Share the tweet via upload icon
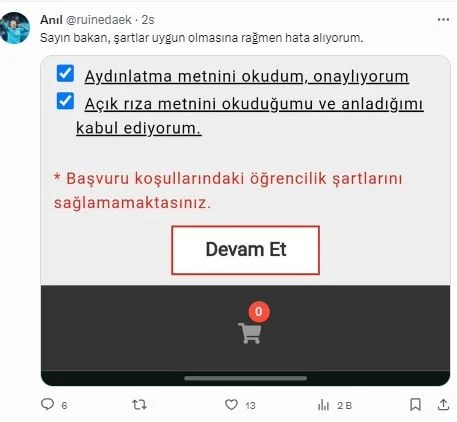Screen dimensions: 457x422 coord(443,404)
